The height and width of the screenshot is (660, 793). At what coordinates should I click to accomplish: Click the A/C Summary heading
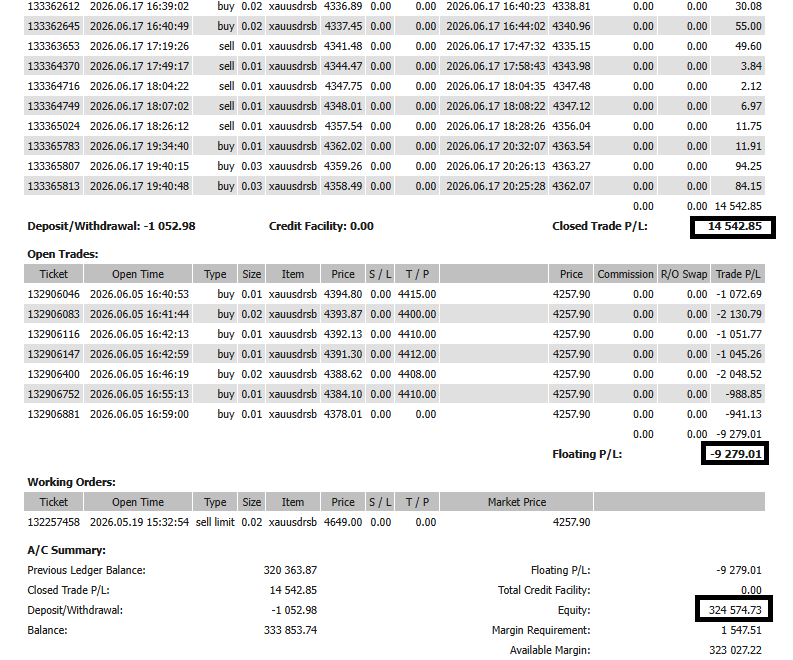[x=66, y=550]
